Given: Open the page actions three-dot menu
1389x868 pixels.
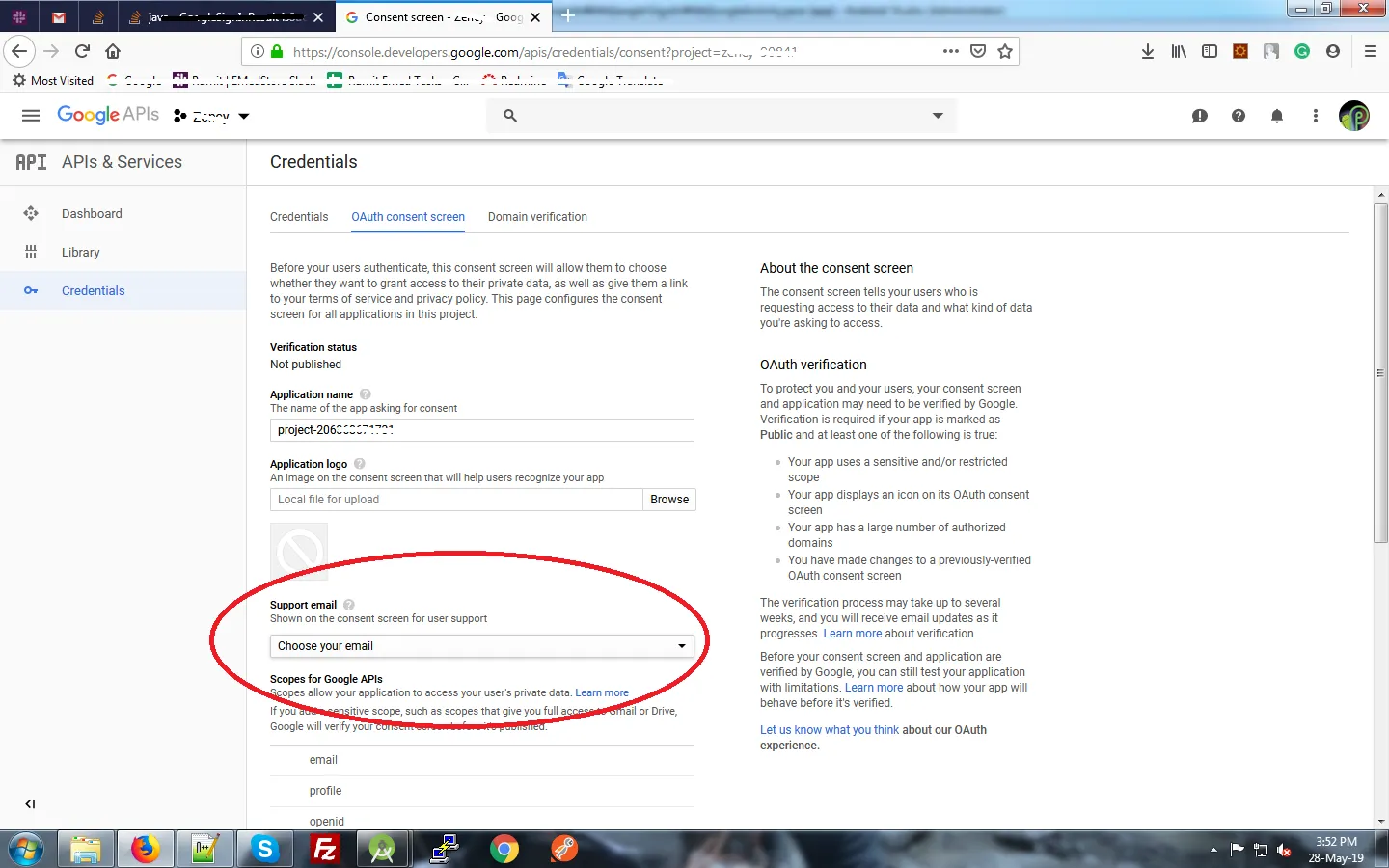Looking at the screenshot, I should [x=951, y=51].
